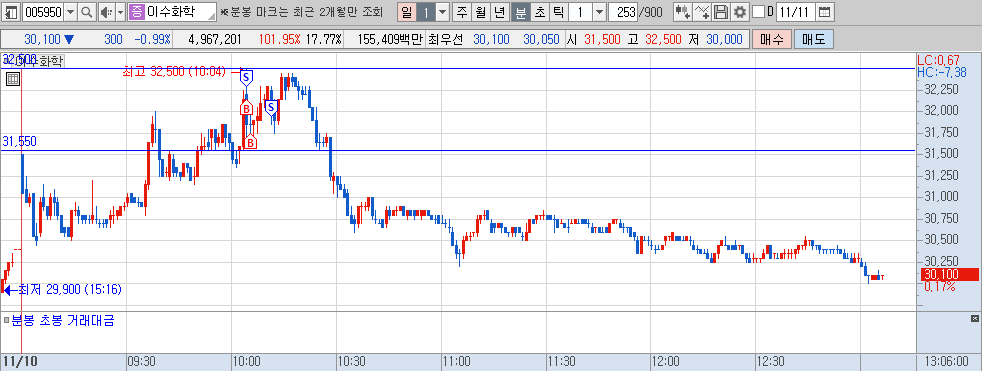Toggle the 일 daily period button
The height and width of the screenshot is (371, 982).
pos(407,12)
